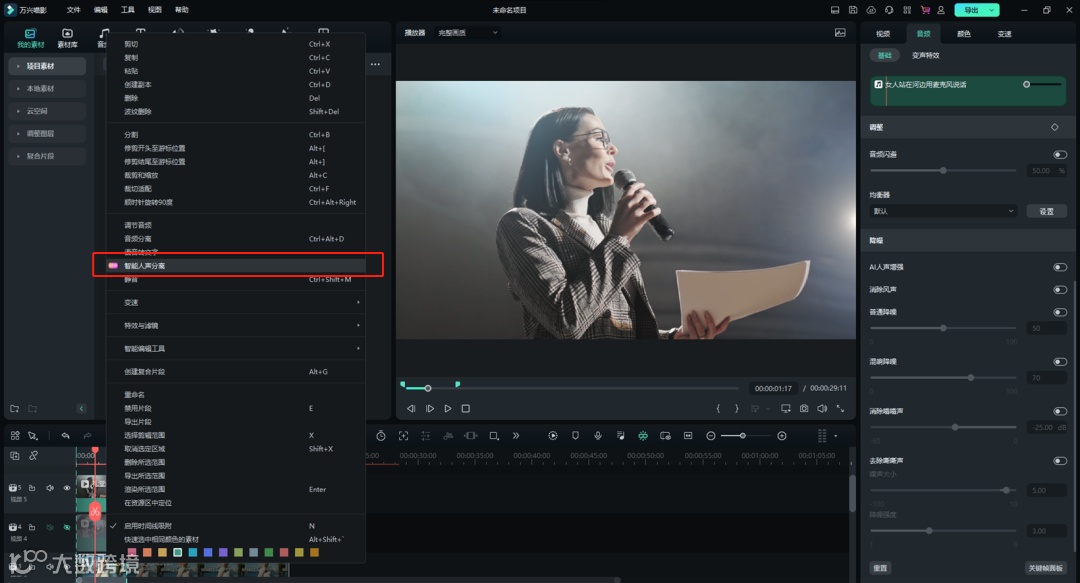Click the play button under preview
The height and width of the screenshot is (583, 1080).
coord(448,409)
